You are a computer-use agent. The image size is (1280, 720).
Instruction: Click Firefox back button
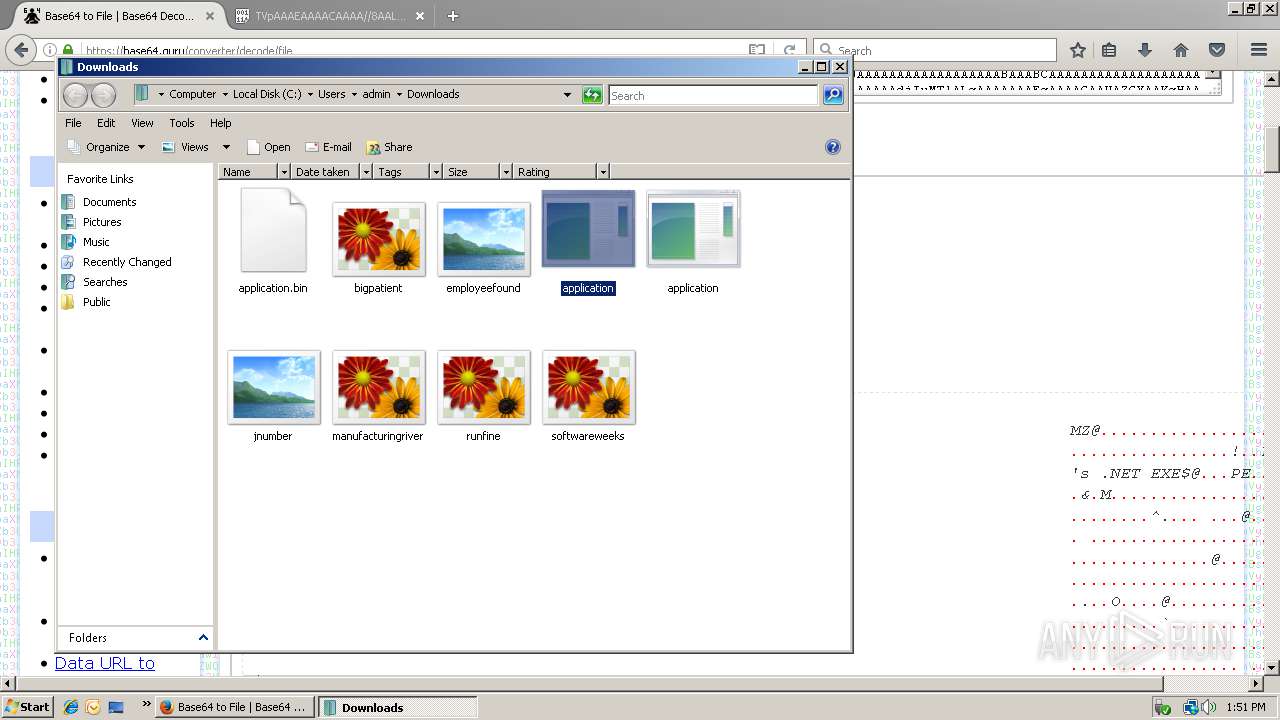[21, 50]
